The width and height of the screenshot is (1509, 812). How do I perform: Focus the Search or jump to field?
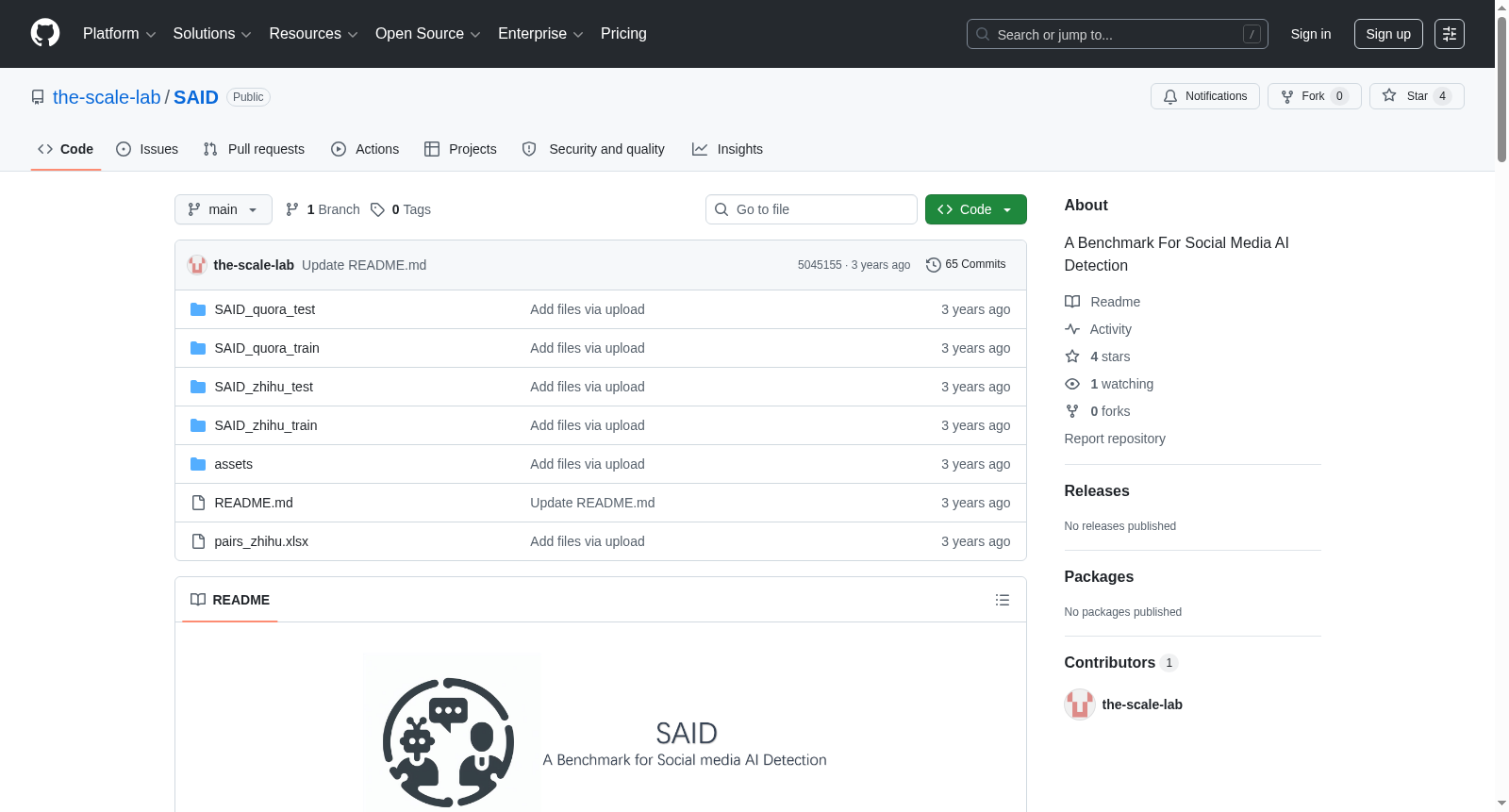[x=1117, y=34]
